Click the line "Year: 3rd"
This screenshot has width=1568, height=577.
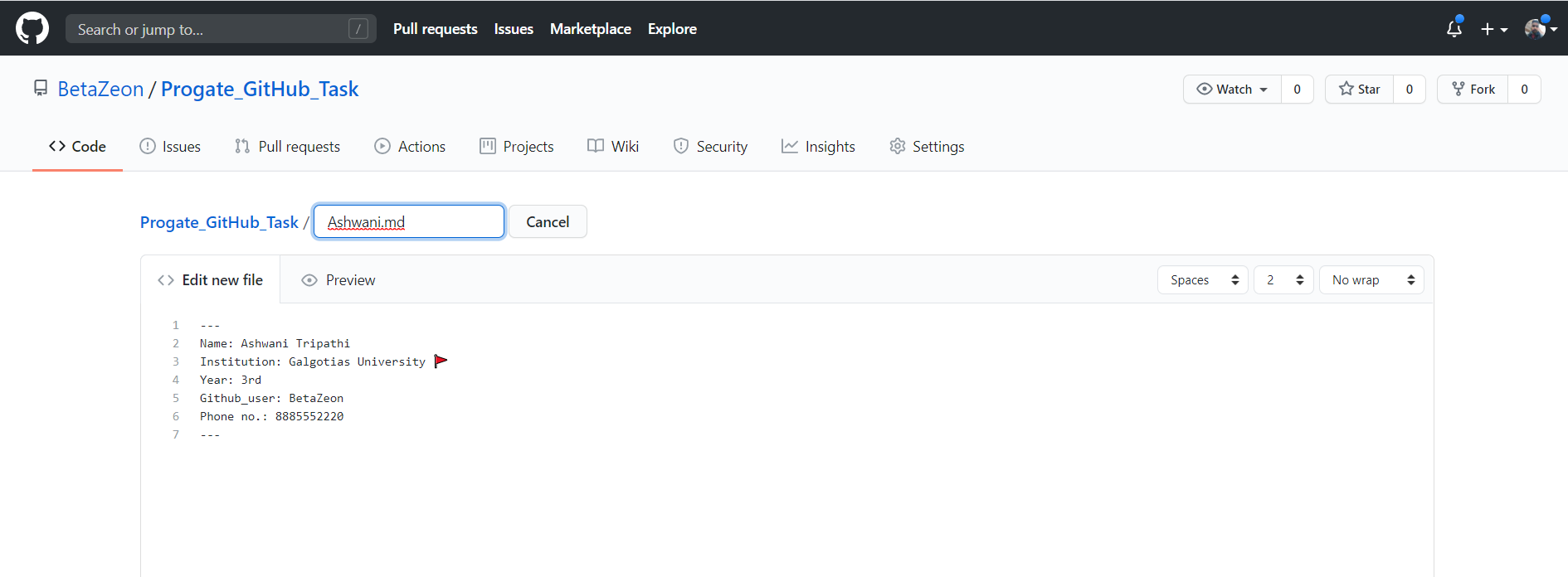click(x=231, y=380)
